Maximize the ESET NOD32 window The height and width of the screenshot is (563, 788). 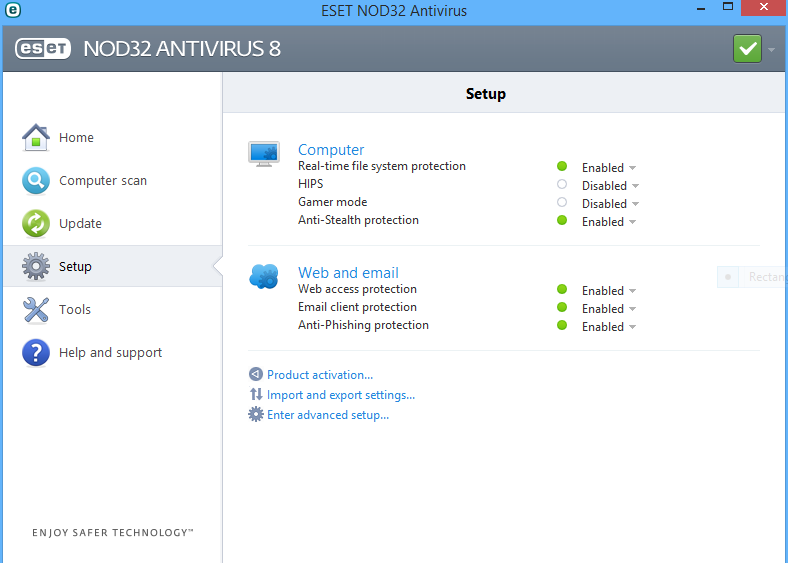(728, 7)
